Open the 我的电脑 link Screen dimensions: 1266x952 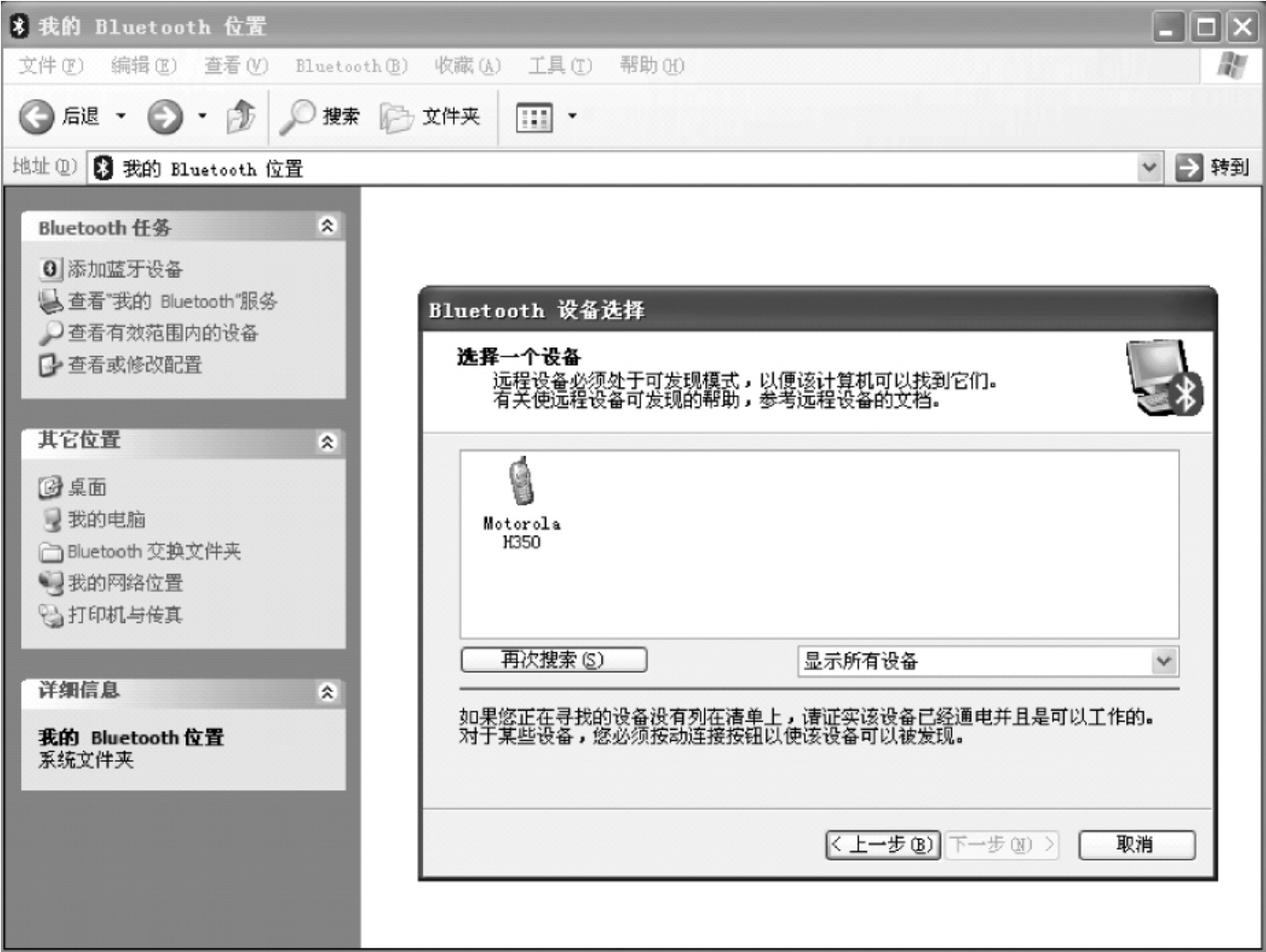tap(107, 519)
